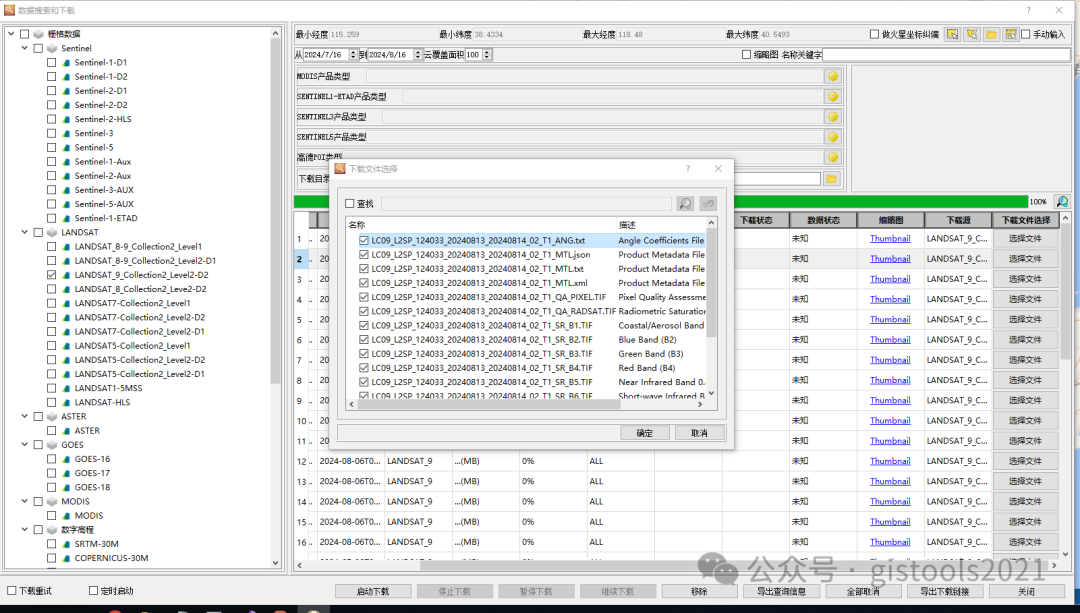Tick the 定时启动 checkbox
Viewport: 1080px width, 613px height.
(94, 590)
